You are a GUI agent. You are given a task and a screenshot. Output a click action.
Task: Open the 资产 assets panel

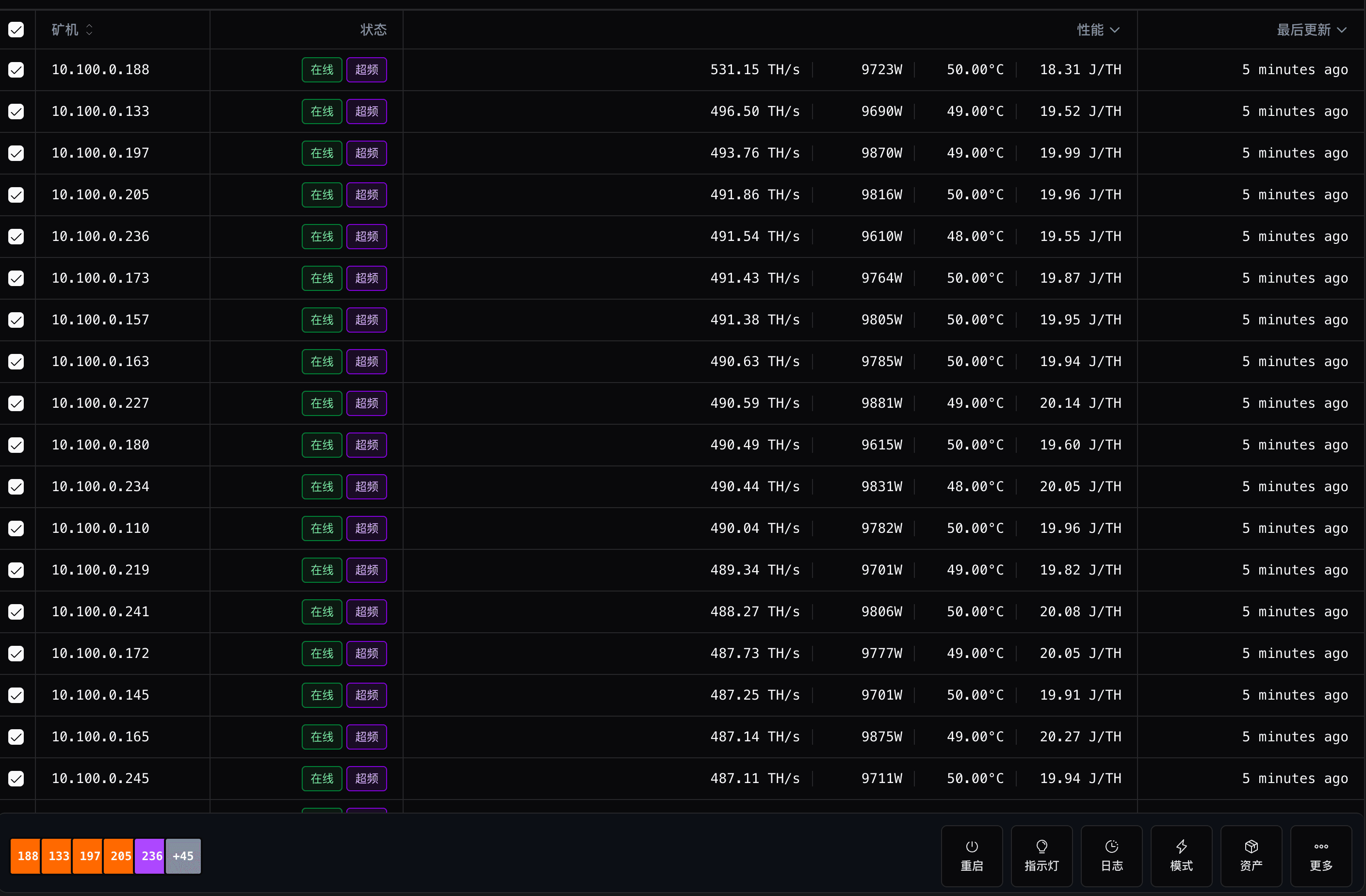click(x=1251, y=856)
